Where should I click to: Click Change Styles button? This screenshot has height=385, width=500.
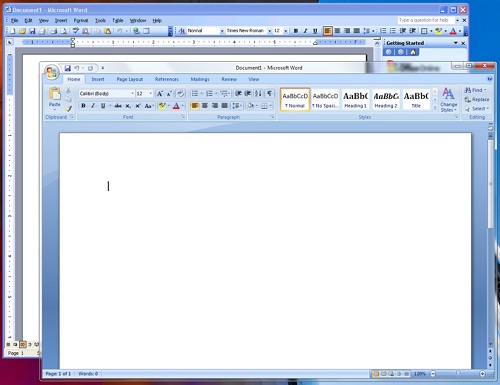pyautogui.click(x=449, y=100)
